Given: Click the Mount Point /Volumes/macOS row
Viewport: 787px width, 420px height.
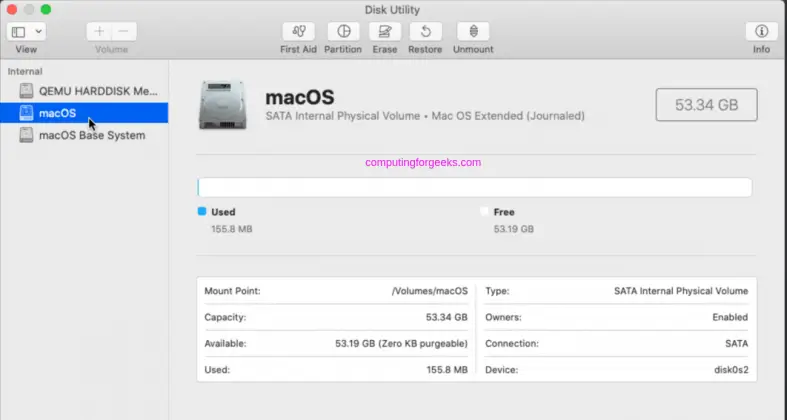Looking at the screenshot, I should [x=336, y=291].
